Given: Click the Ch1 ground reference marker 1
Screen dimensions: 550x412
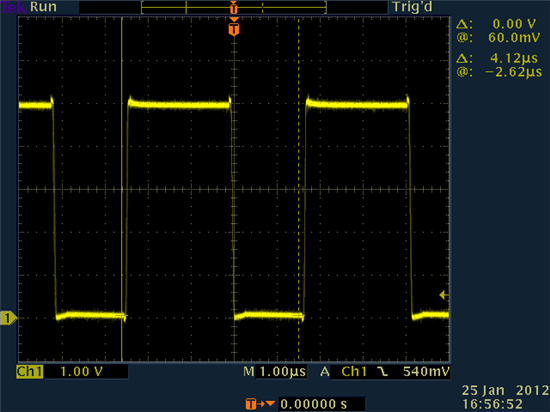Looking at the screenshot, I should [x=8, y=318].
